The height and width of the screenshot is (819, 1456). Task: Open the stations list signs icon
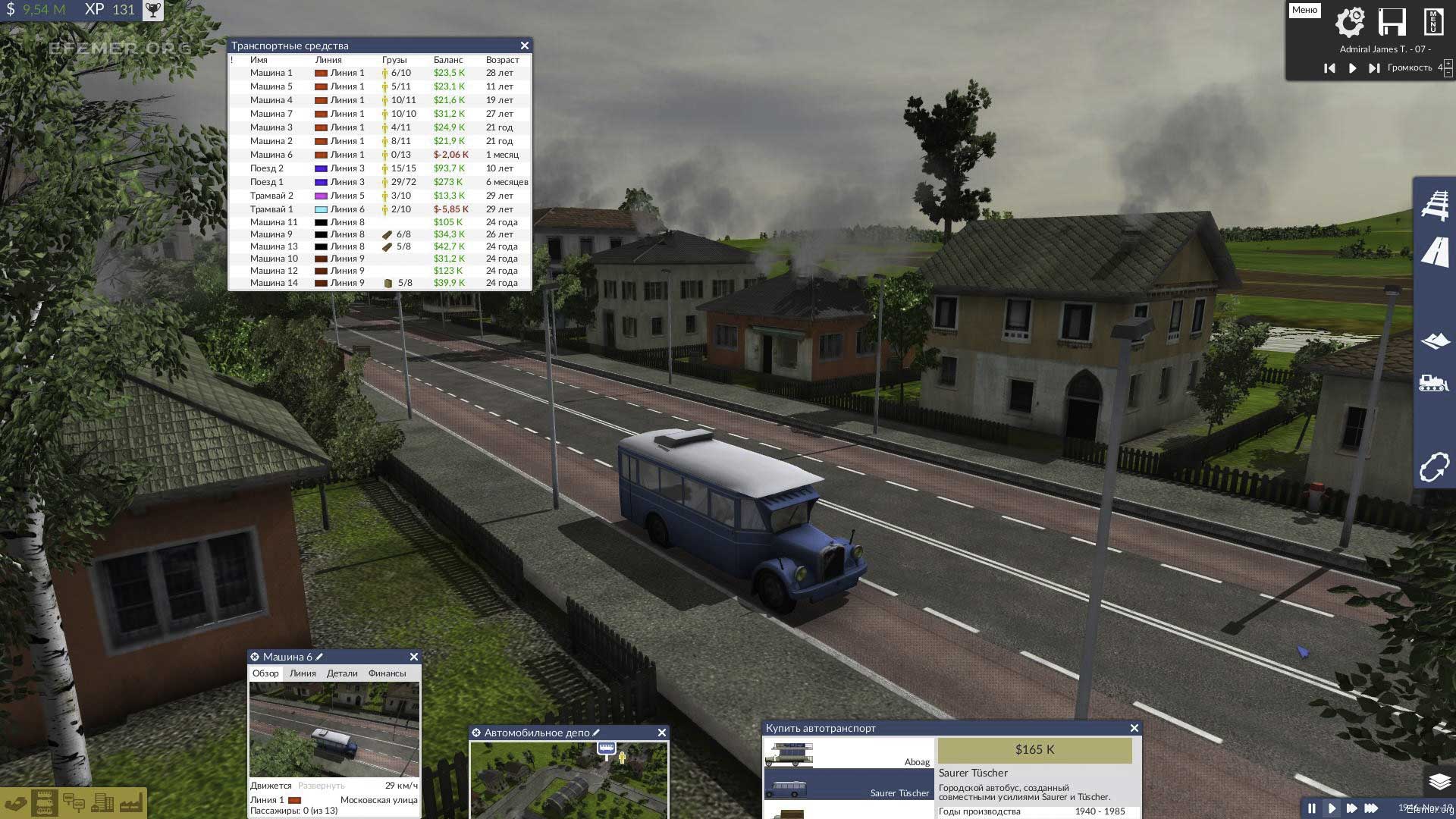pyautogui.click(x=74, y=803)
